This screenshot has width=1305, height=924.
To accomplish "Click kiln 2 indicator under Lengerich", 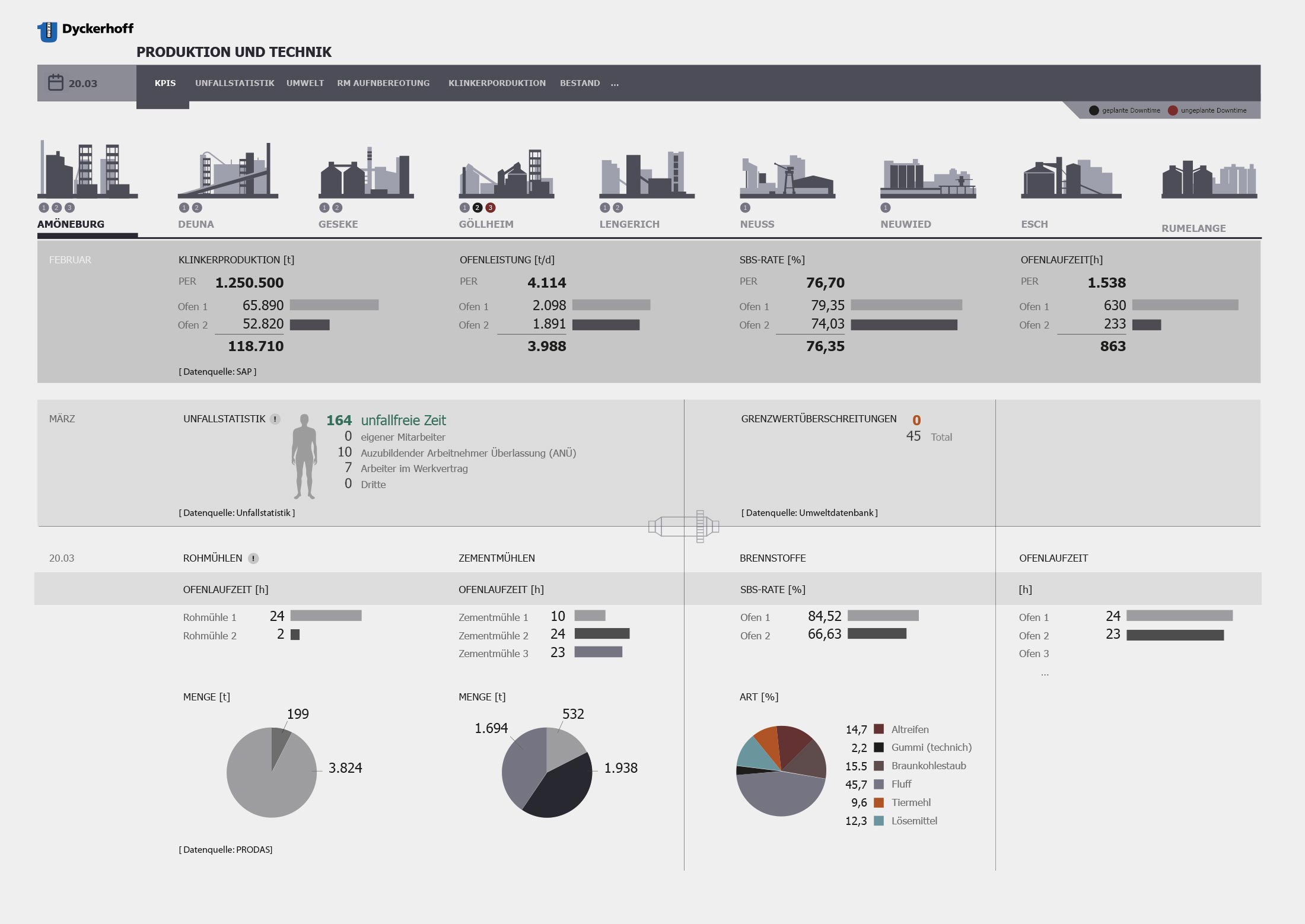I will tap(618, 208).
